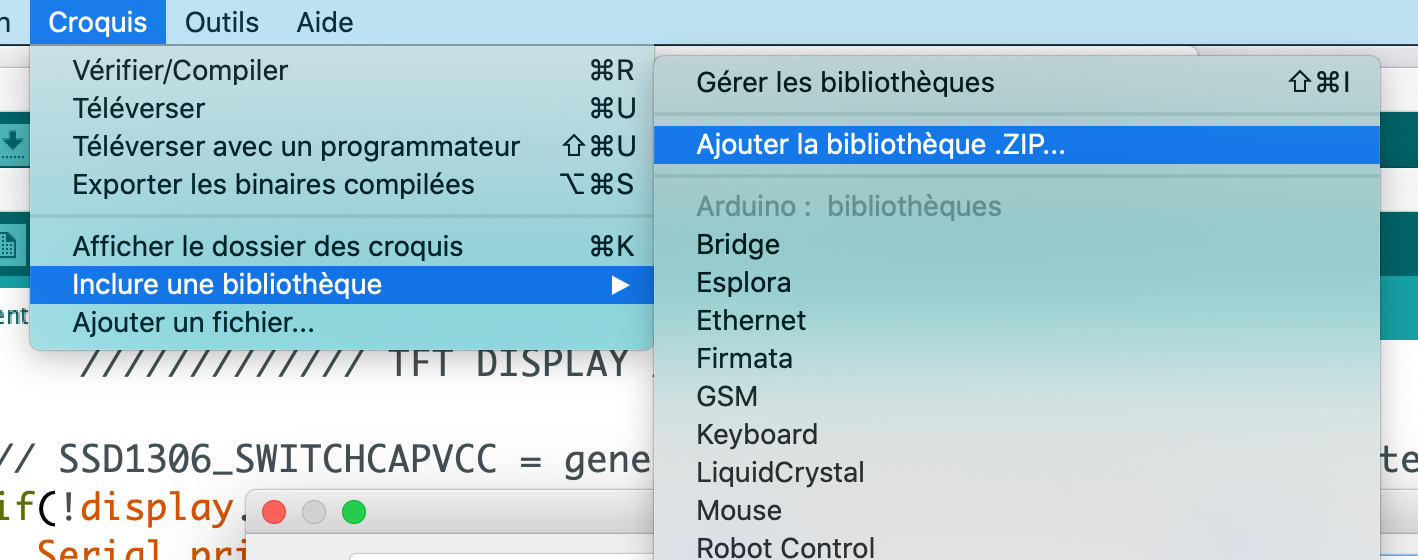Click the Save sketch down-arrow toolbar icon
Image resolution: width=1418 pixels, height=560 pixels.
click(12, 142)
